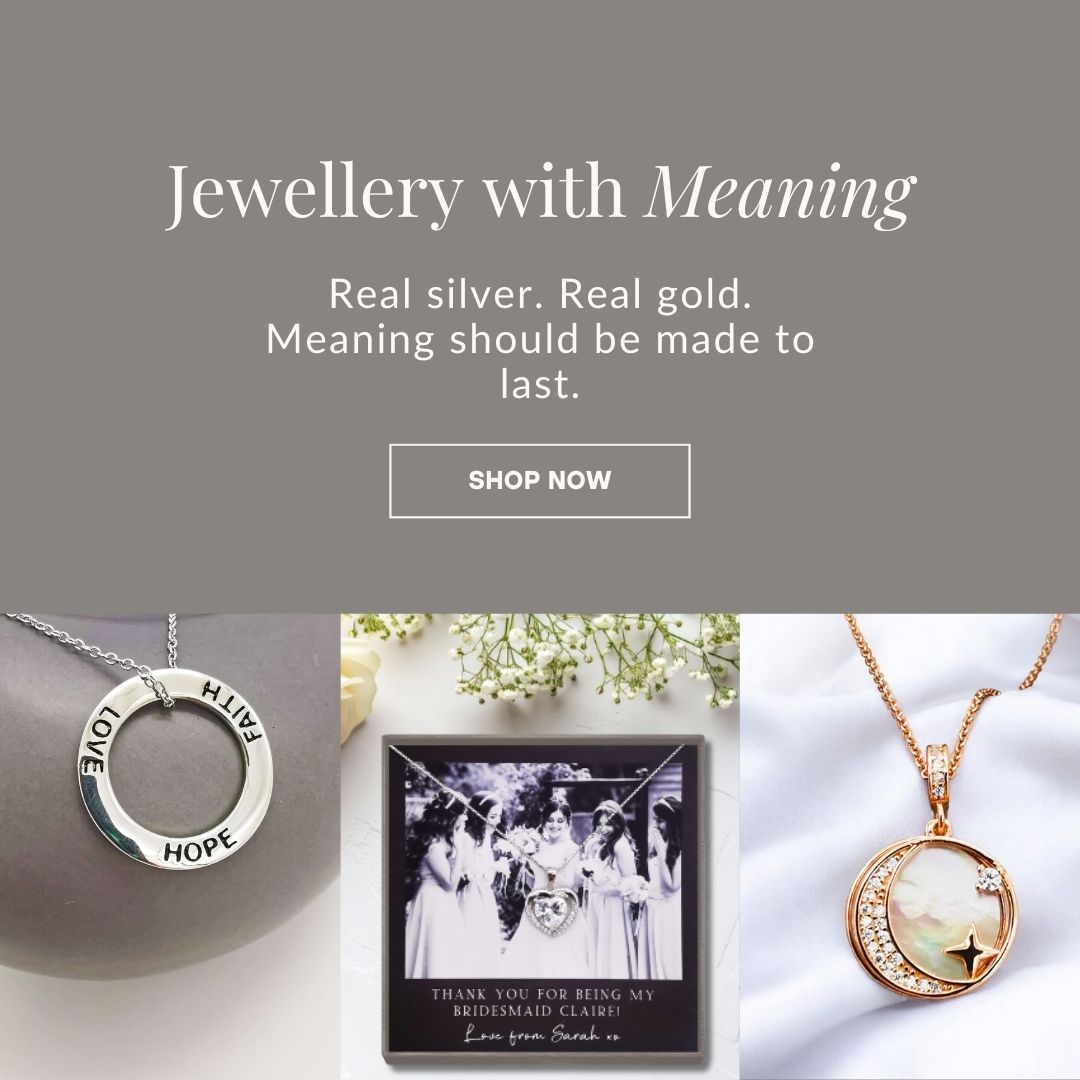Open the Faith Hope Love ring pendant image
1080x1080 pixels.
coord(170,847)
